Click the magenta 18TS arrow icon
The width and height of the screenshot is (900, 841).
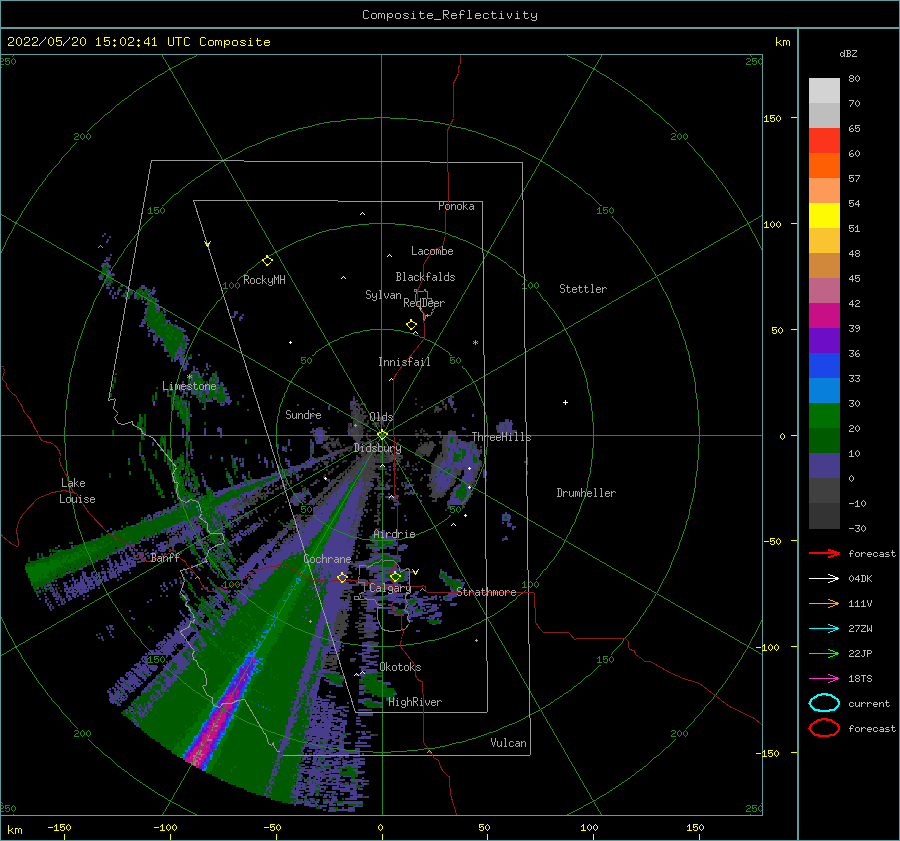click(x=824, y=679)
